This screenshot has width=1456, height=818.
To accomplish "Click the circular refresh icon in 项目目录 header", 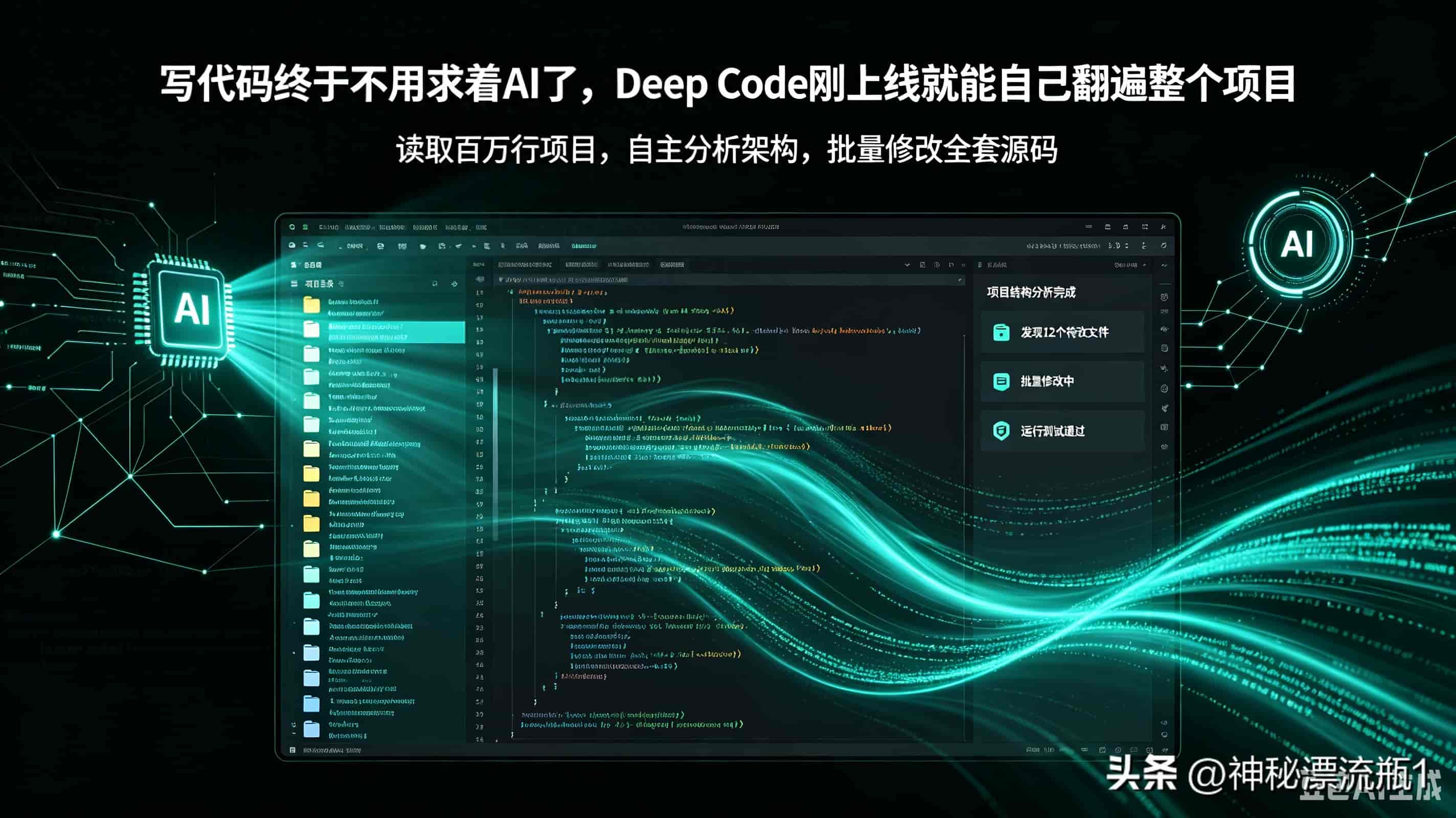I will coord(454,284).
